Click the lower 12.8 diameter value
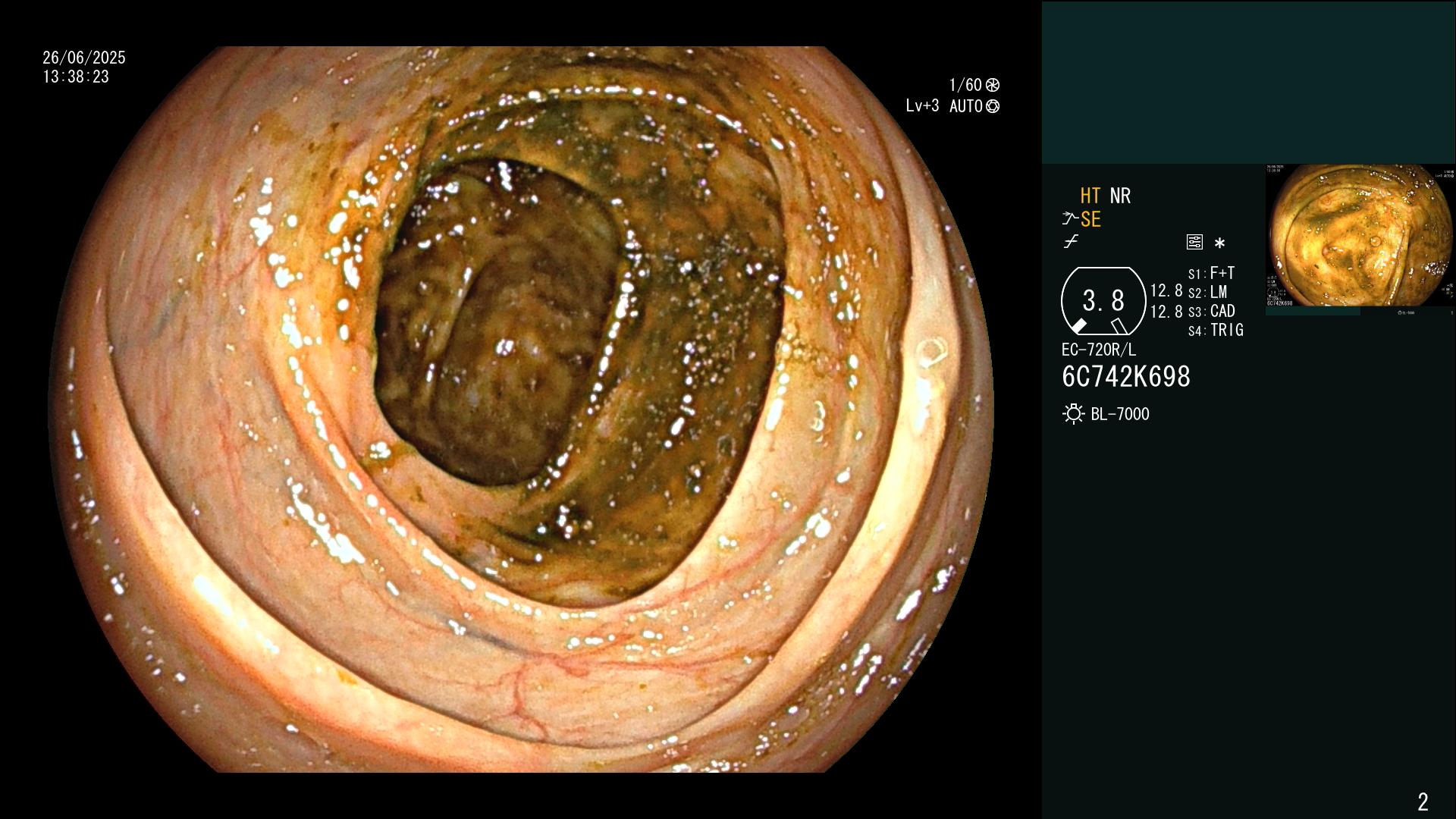The width and height of the screenshot is (1456, 819). (x=1166, y=311)
